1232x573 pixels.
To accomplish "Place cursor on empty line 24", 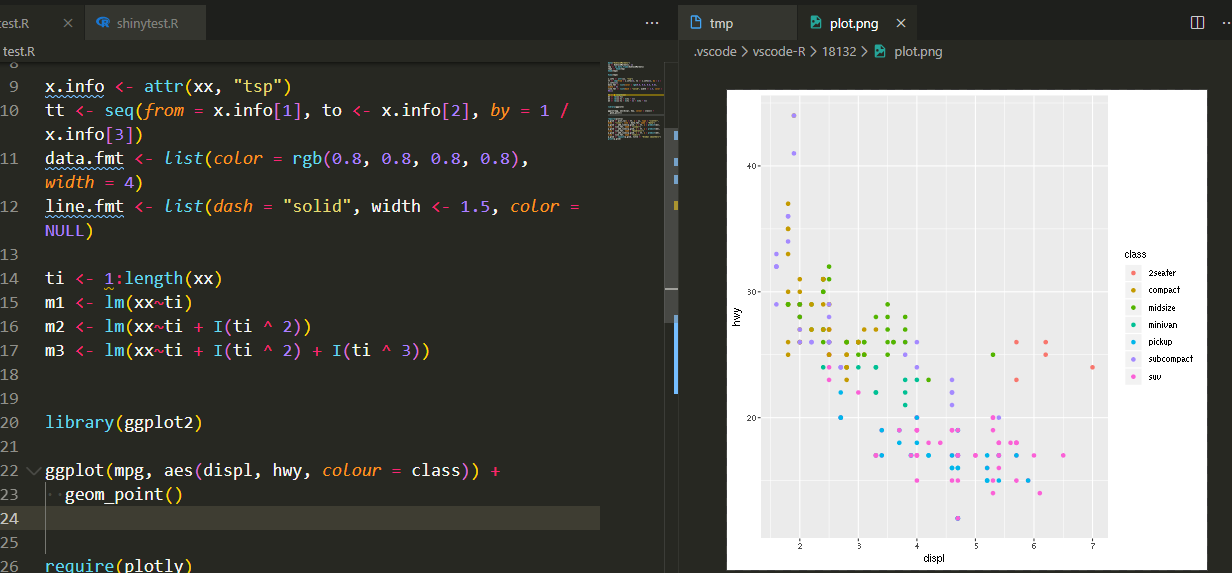I will (x=320, y=518).
